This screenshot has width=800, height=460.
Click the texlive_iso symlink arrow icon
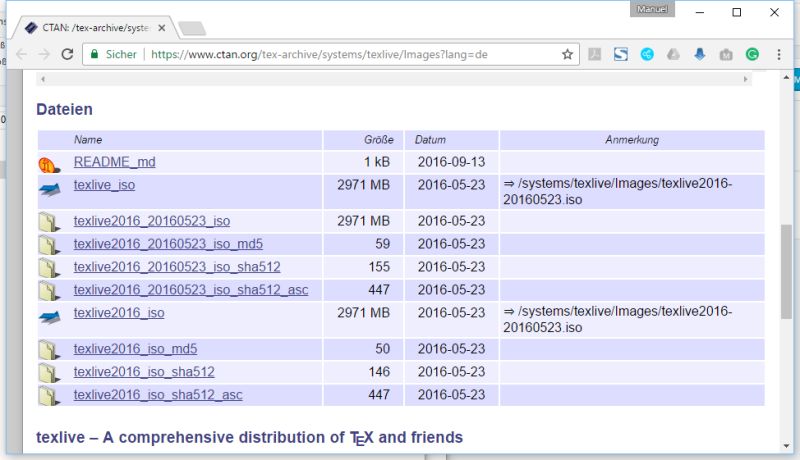pos(49,190)
